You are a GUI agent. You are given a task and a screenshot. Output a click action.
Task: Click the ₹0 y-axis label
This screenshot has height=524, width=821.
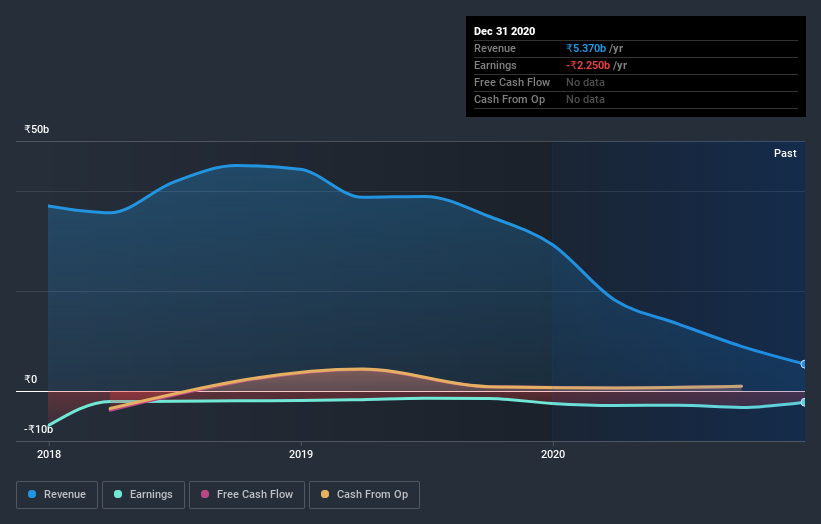point(31,379)
